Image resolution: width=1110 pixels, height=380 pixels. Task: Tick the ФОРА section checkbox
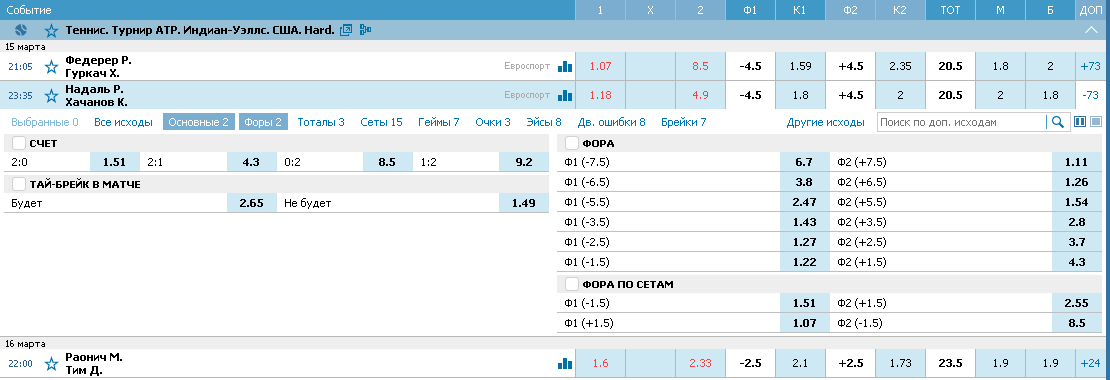572,143
